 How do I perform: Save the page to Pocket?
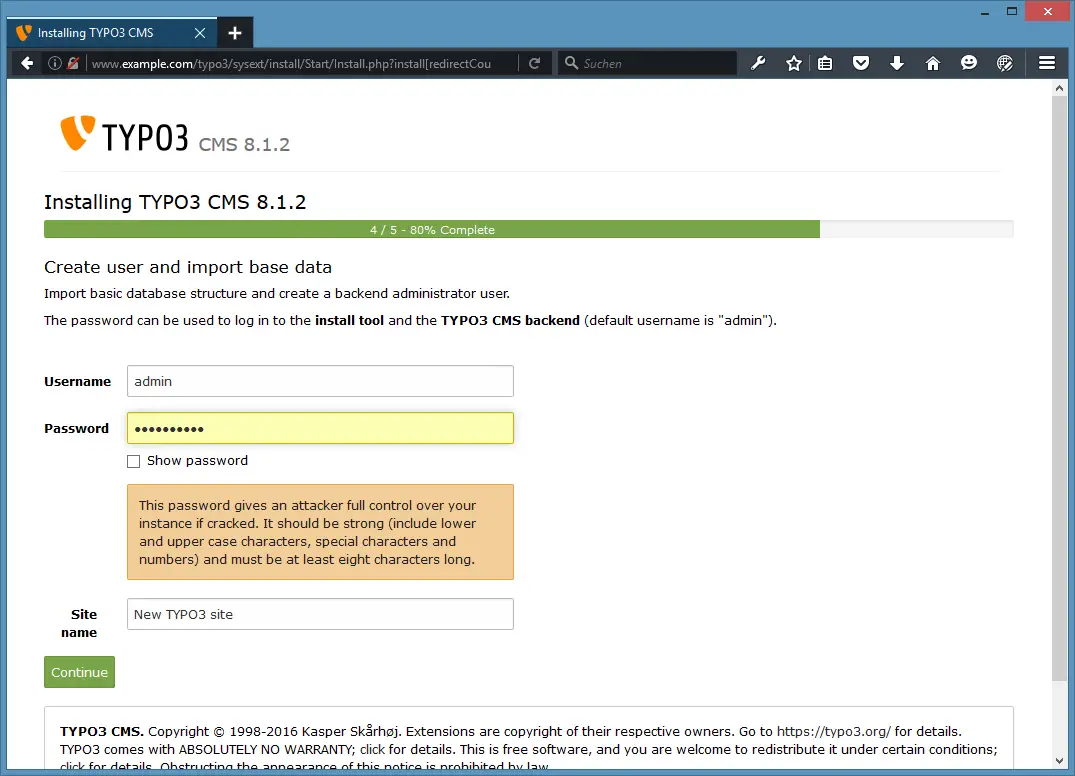(860, 63)
